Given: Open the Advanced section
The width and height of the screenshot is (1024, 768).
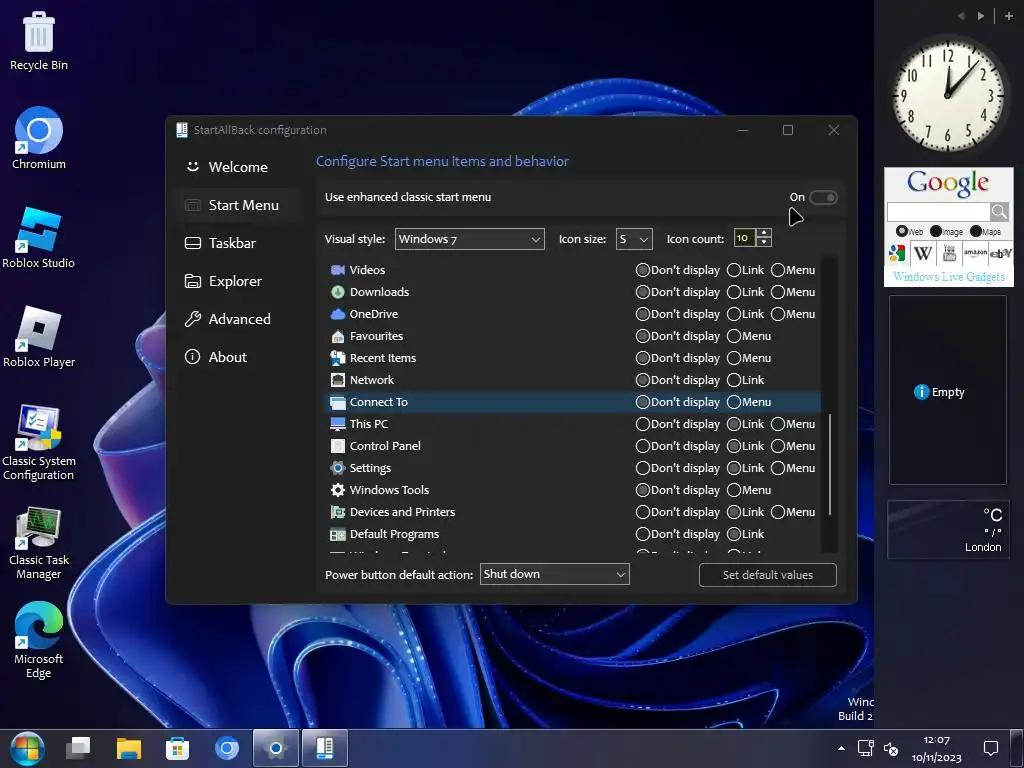Looking at the screenshot, I should [238, 319].
